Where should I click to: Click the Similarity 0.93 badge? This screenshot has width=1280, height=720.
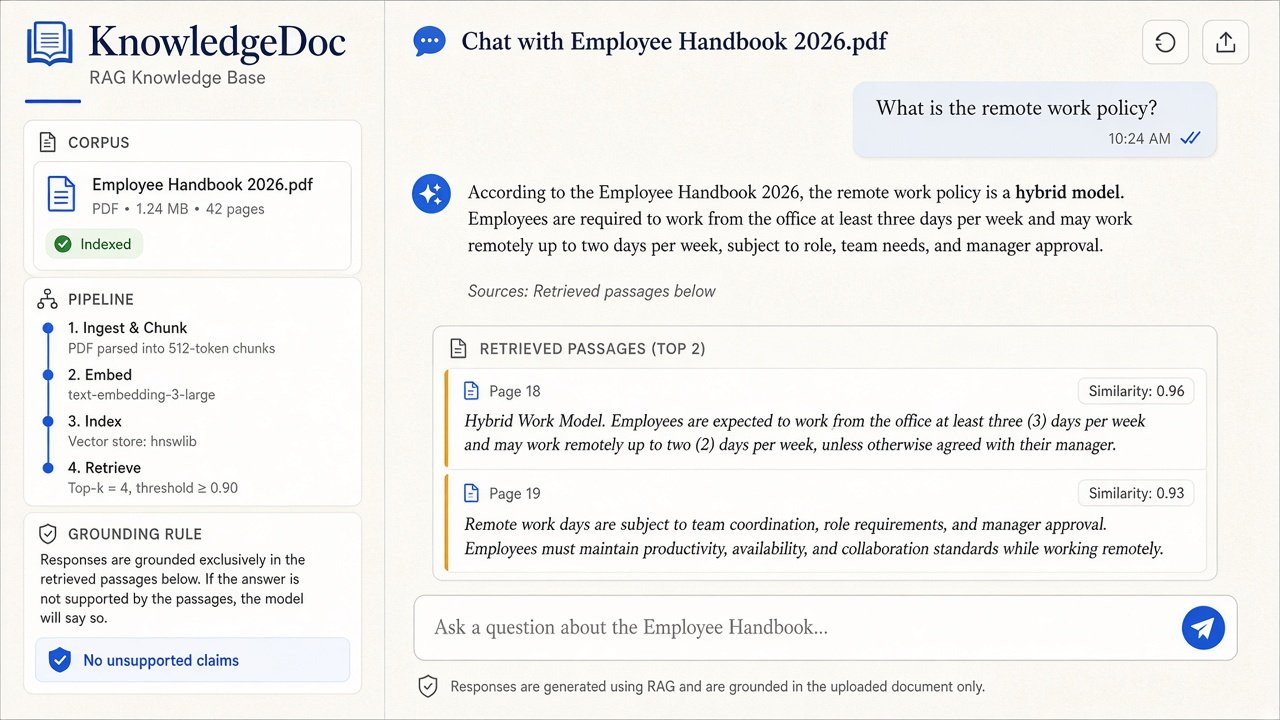click(x=1136, y=493)
